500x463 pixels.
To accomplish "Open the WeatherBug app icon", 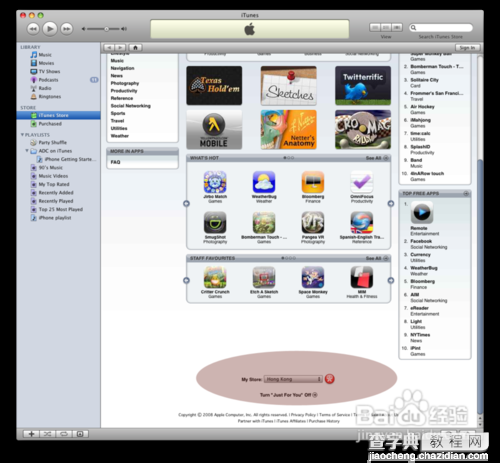I will click(264, 182).
